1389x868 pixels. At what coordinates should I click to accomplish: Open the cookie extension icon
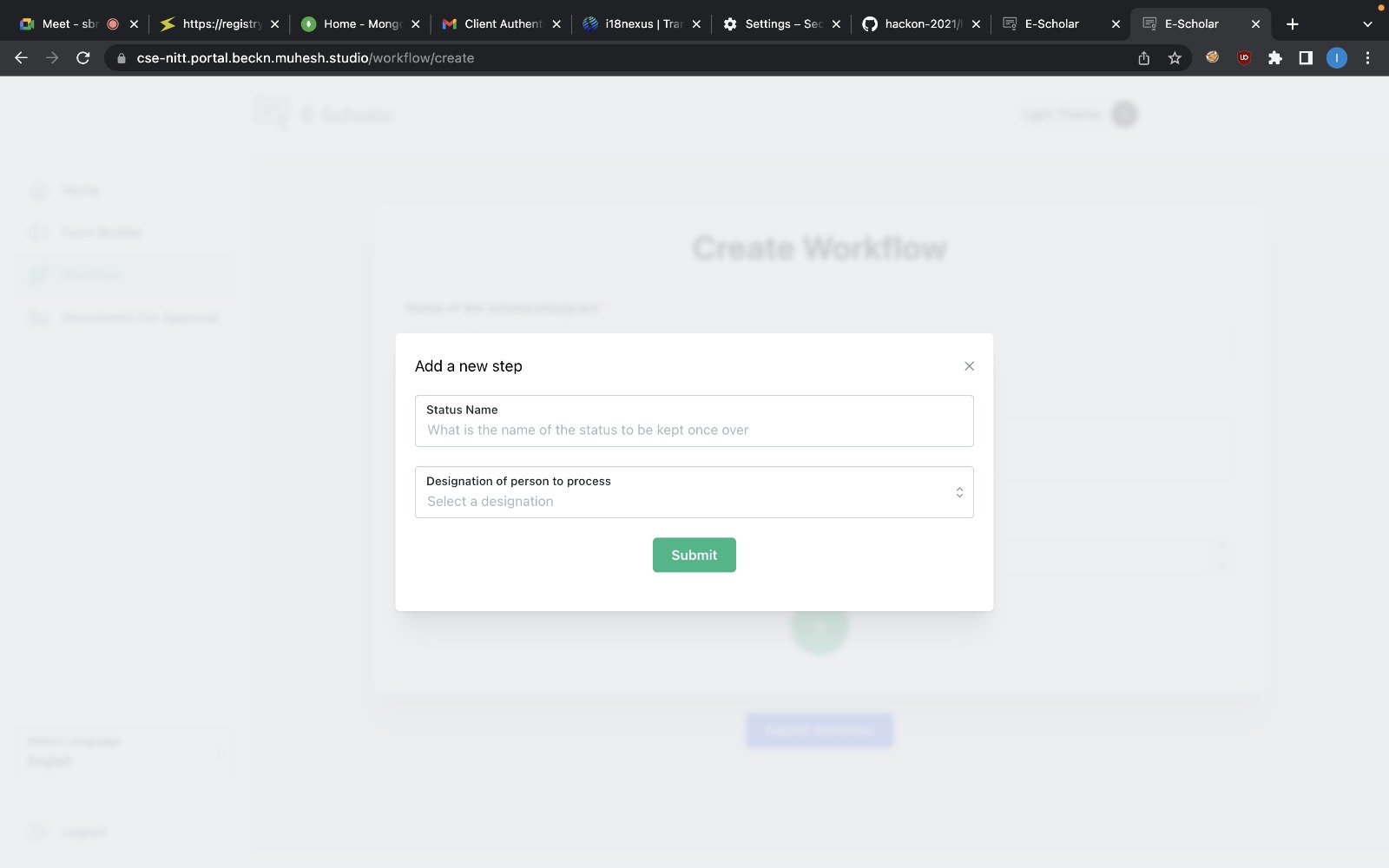pyautogui.click(x=1213, y=57)
